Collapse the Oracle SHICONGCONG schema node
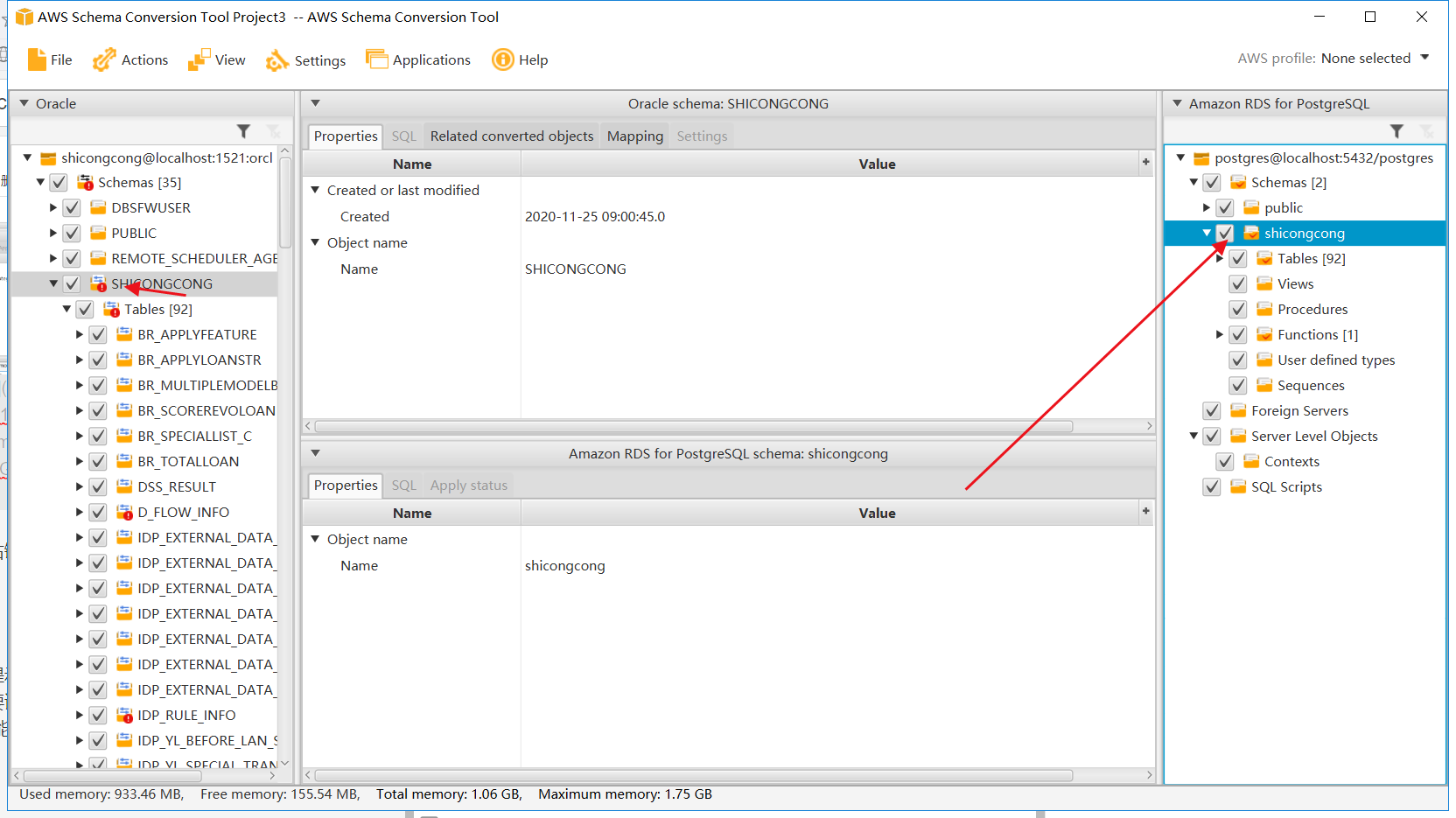This screenshot has height=818, width=1456. click(53, 283)
